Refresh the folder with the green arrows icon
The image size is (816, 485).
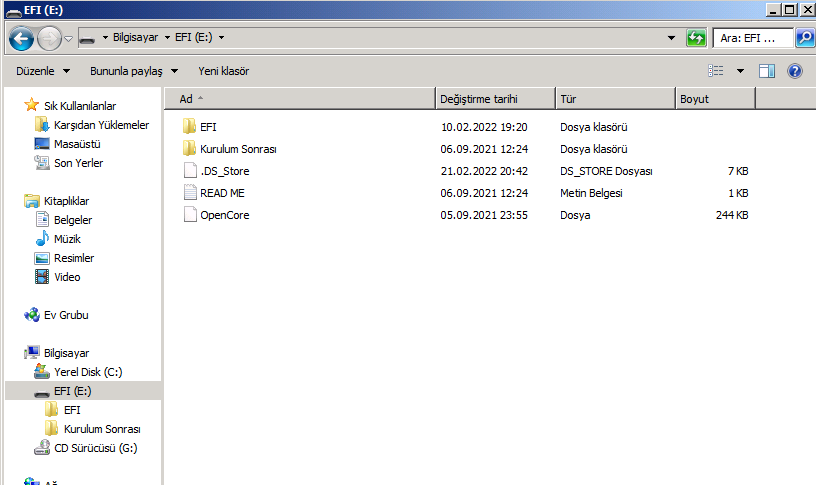pos(696,38)
